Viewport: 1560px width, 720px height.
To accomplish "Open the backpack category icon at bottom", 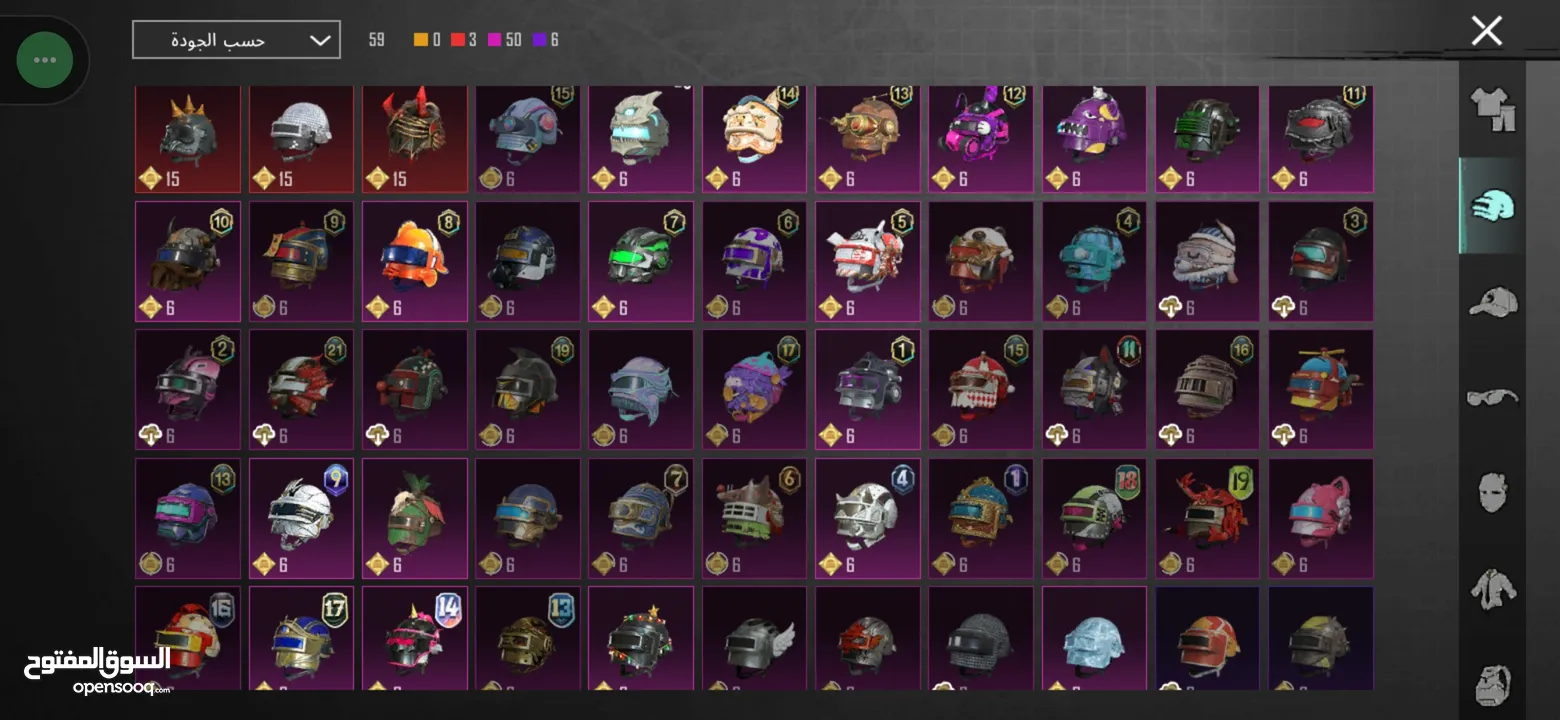I will click(1492, 684).
